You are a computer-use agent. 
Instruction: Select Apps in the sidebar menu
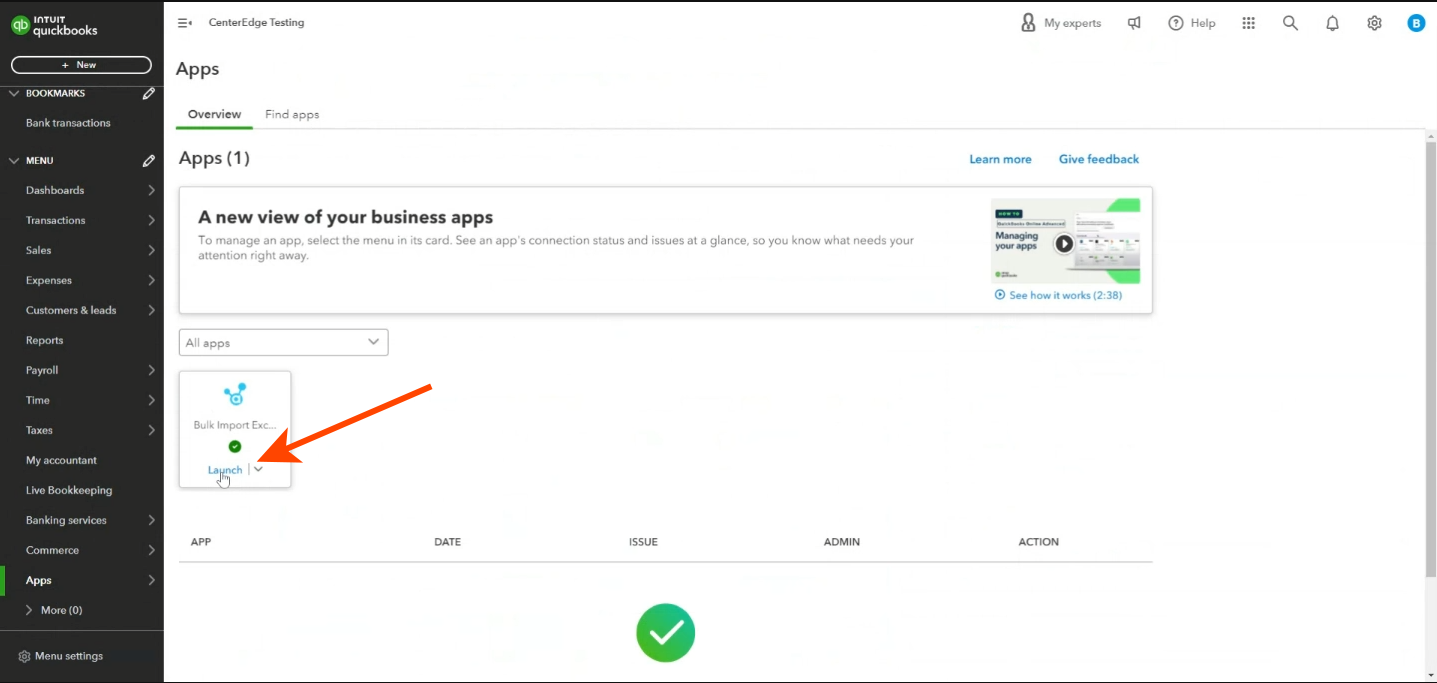pyautogui.click(x=39, y=580)
